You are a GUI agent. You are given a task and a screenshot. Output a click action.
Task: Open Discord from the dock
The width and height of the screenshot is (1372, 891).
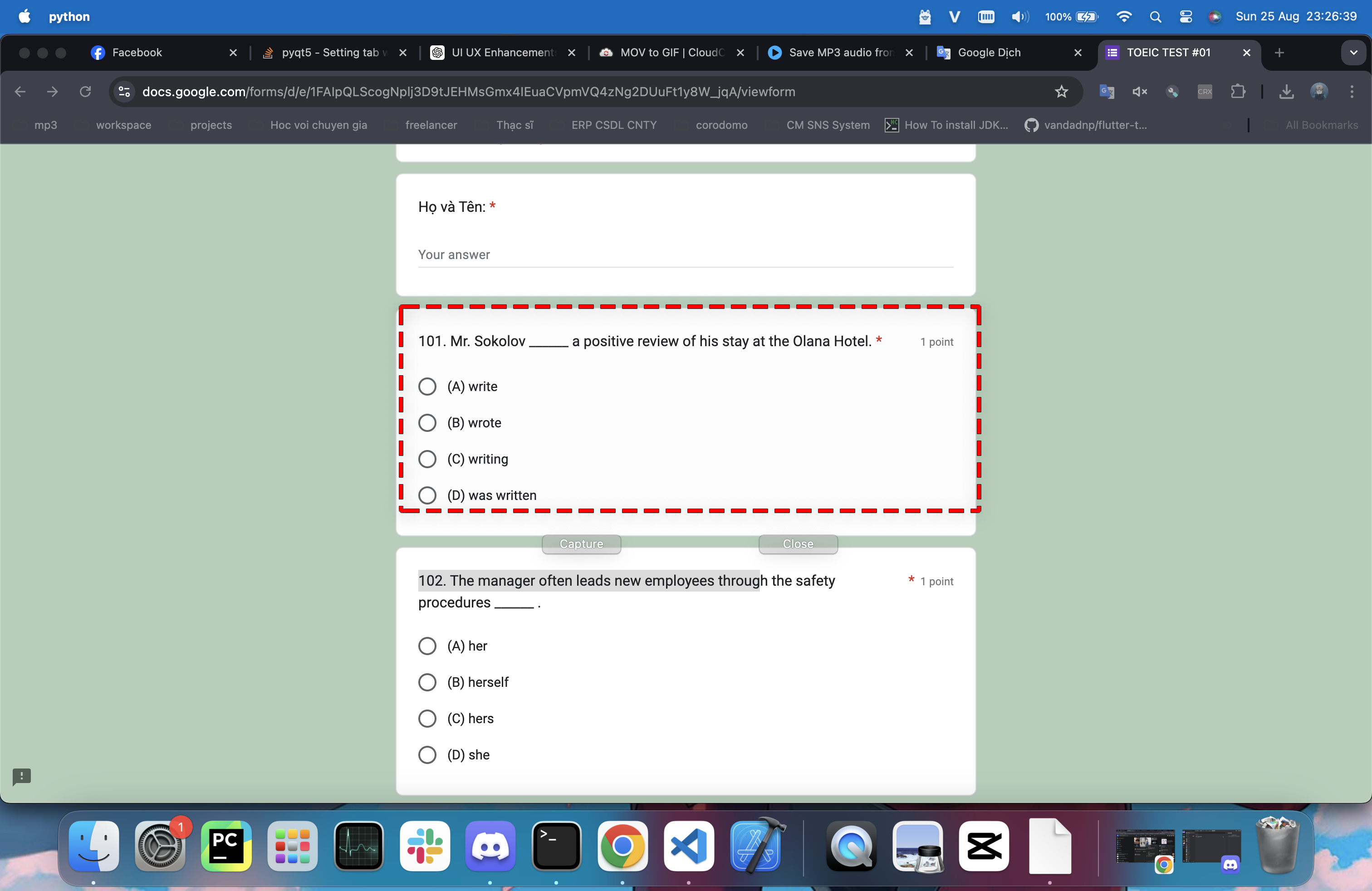(490, 846)
